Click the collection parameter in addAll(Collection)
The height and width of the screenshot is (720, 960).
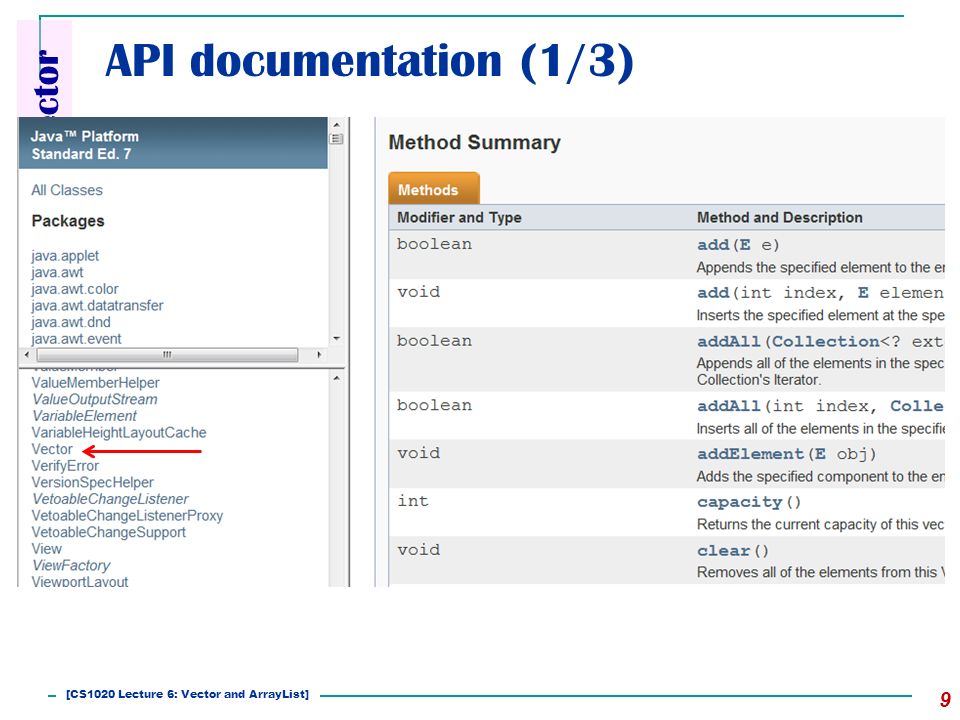click(x=825, y=341)
